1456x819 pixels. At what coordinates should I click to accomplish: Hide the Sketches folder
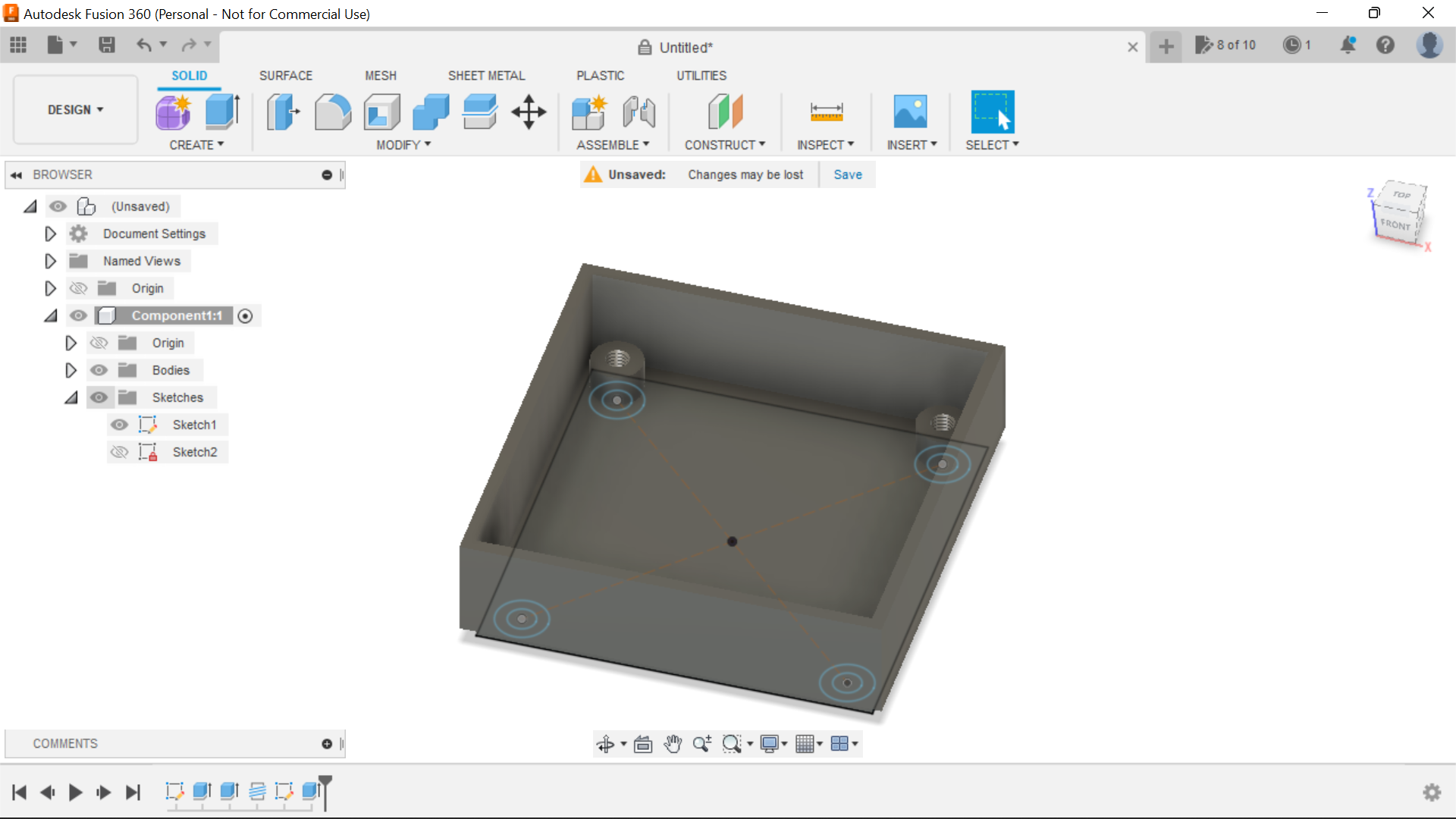click(x=99, y=397)
